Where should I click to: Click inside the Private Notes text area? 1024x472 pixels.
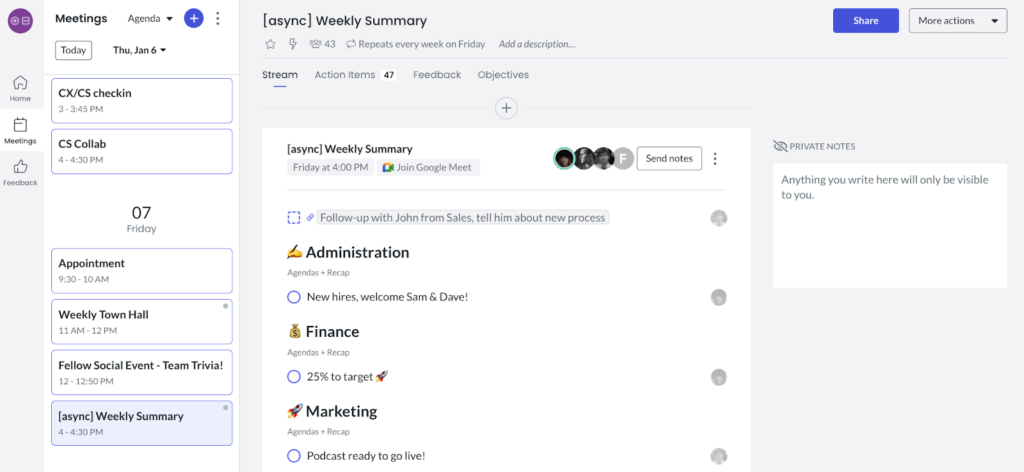point(889,225)
